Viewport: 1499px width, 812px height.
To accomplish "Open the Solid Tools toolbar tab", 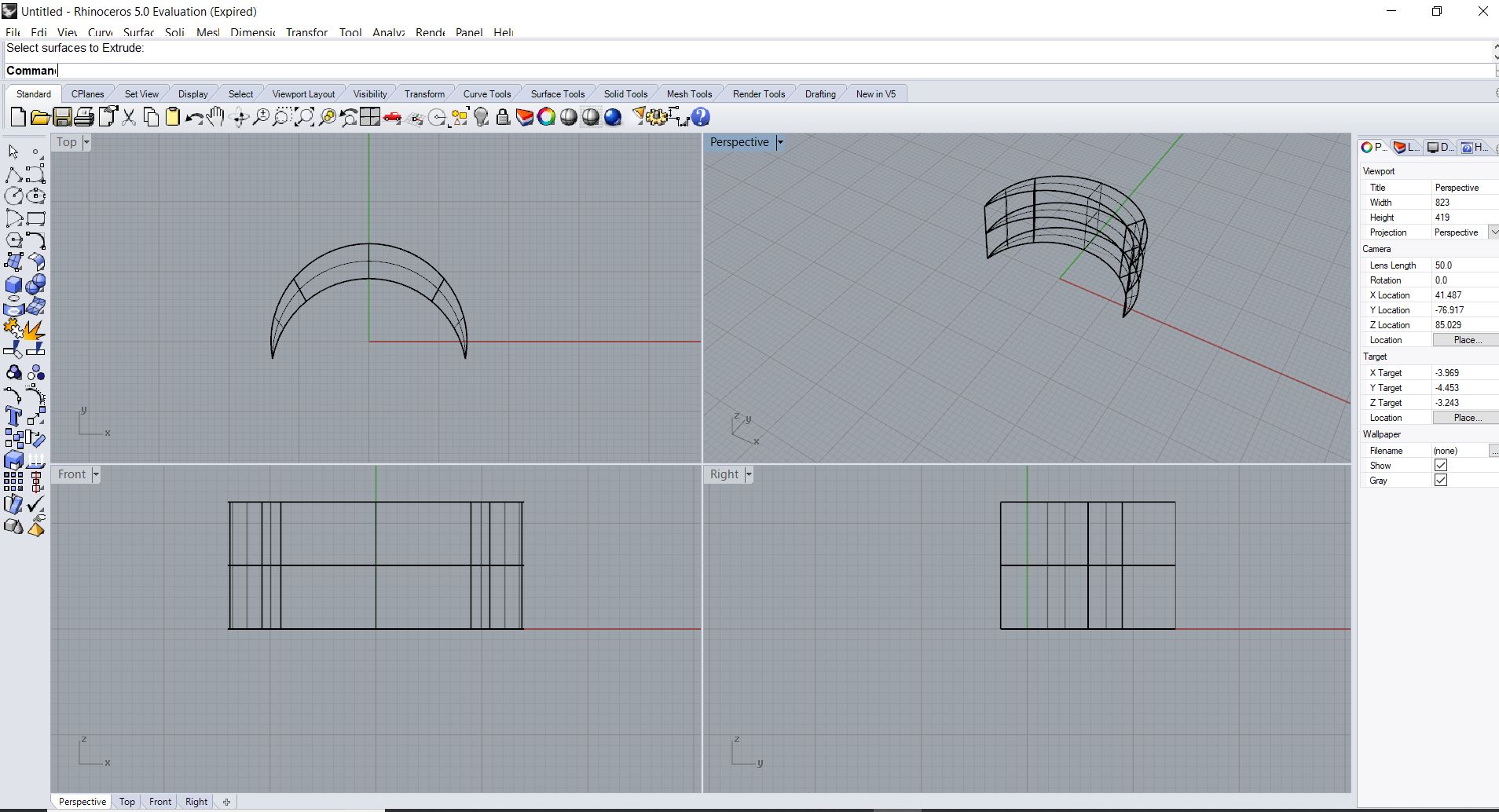I will pyautogui.click(x=625, y=93).
